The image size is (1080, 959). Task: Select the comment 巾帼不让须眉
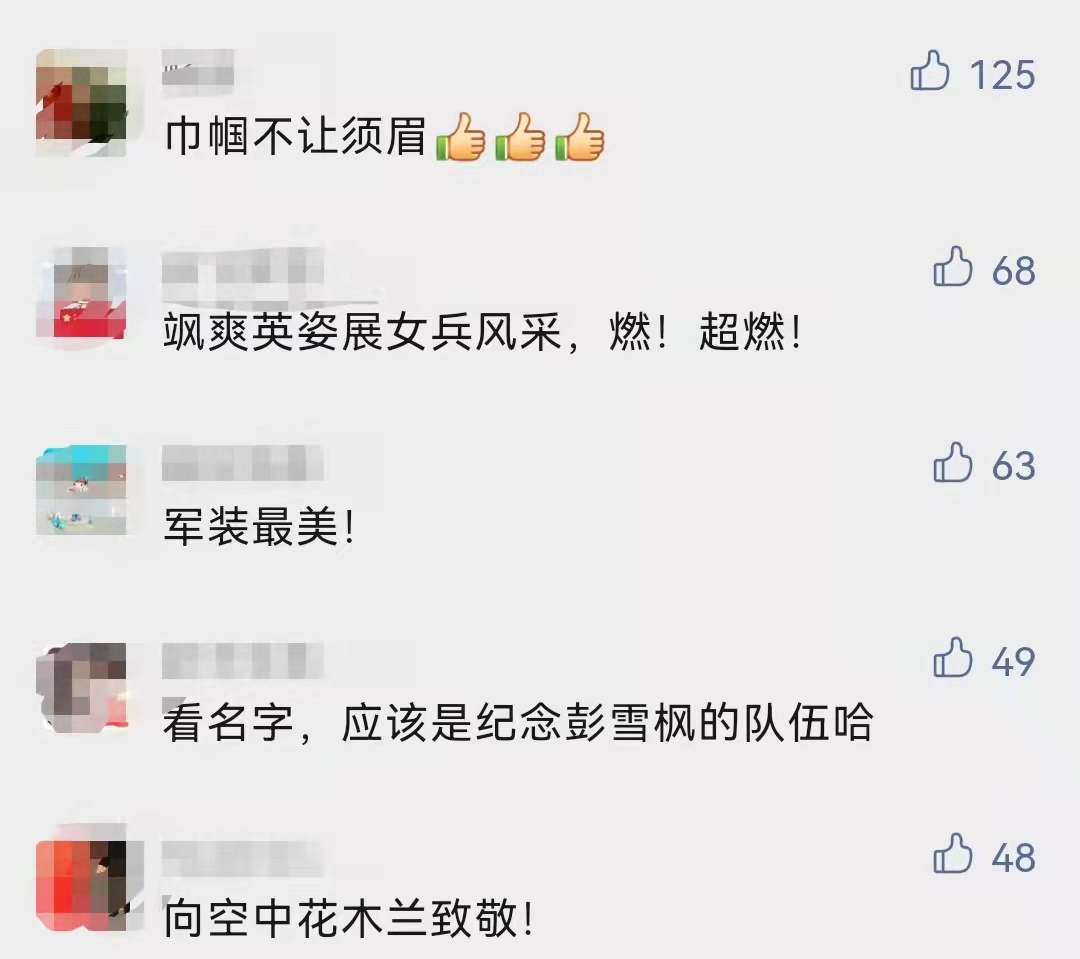[x=384, y=136]
